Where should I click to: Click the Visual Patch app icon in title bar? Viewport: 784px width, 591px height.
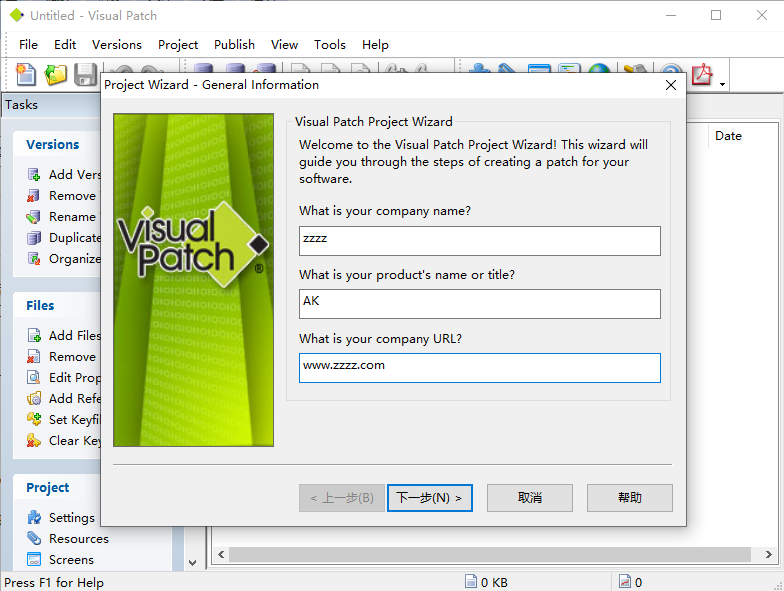click(16, 16)
